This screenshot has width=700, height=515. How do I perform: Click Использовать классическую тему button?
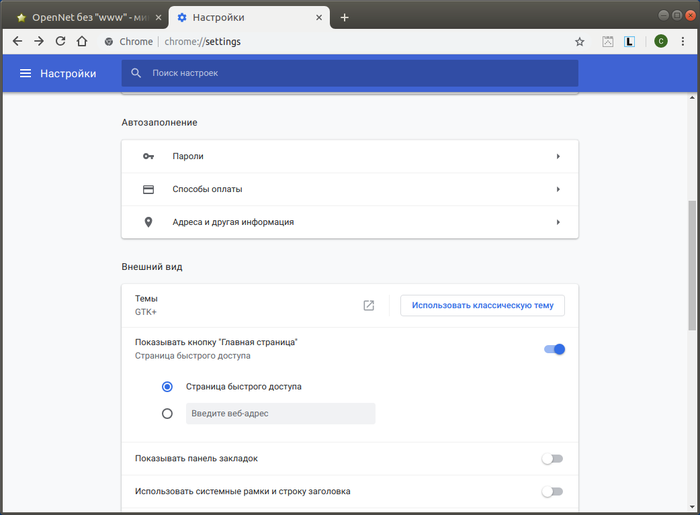[482, 305]
